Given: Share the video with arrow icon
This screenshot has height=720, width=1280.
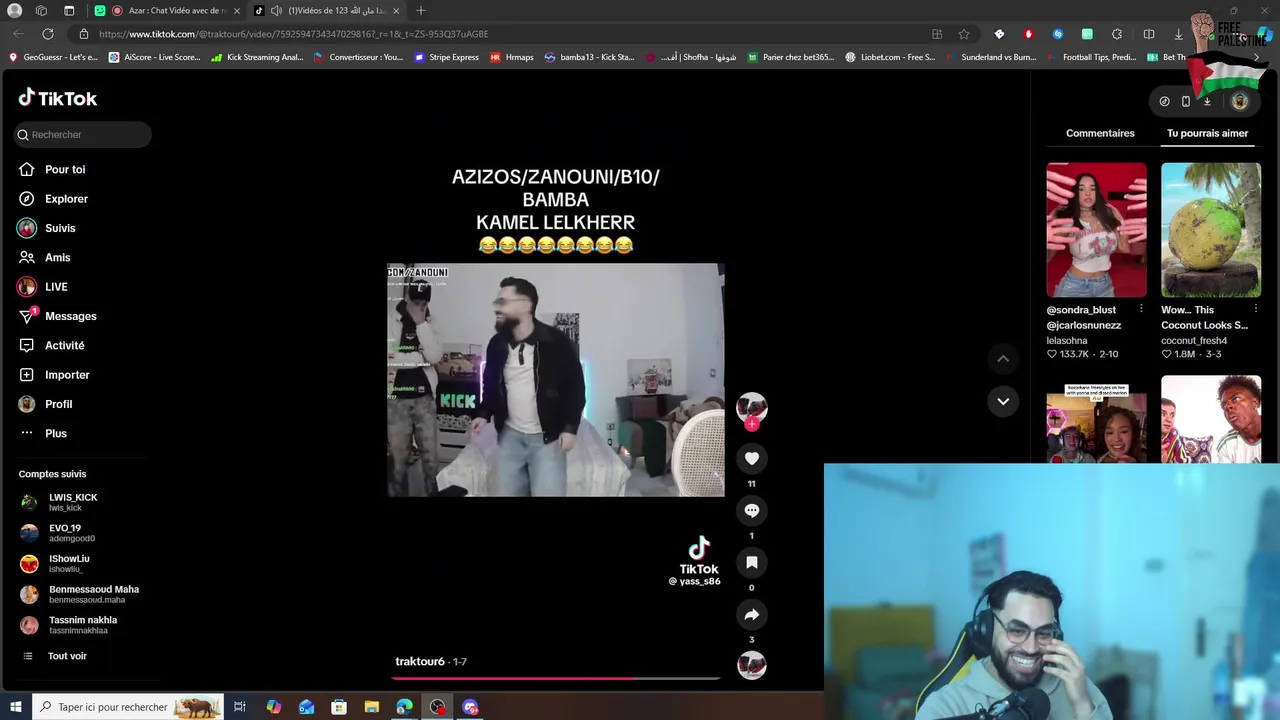Looking at the screenshot, I should tap(752, 614).
